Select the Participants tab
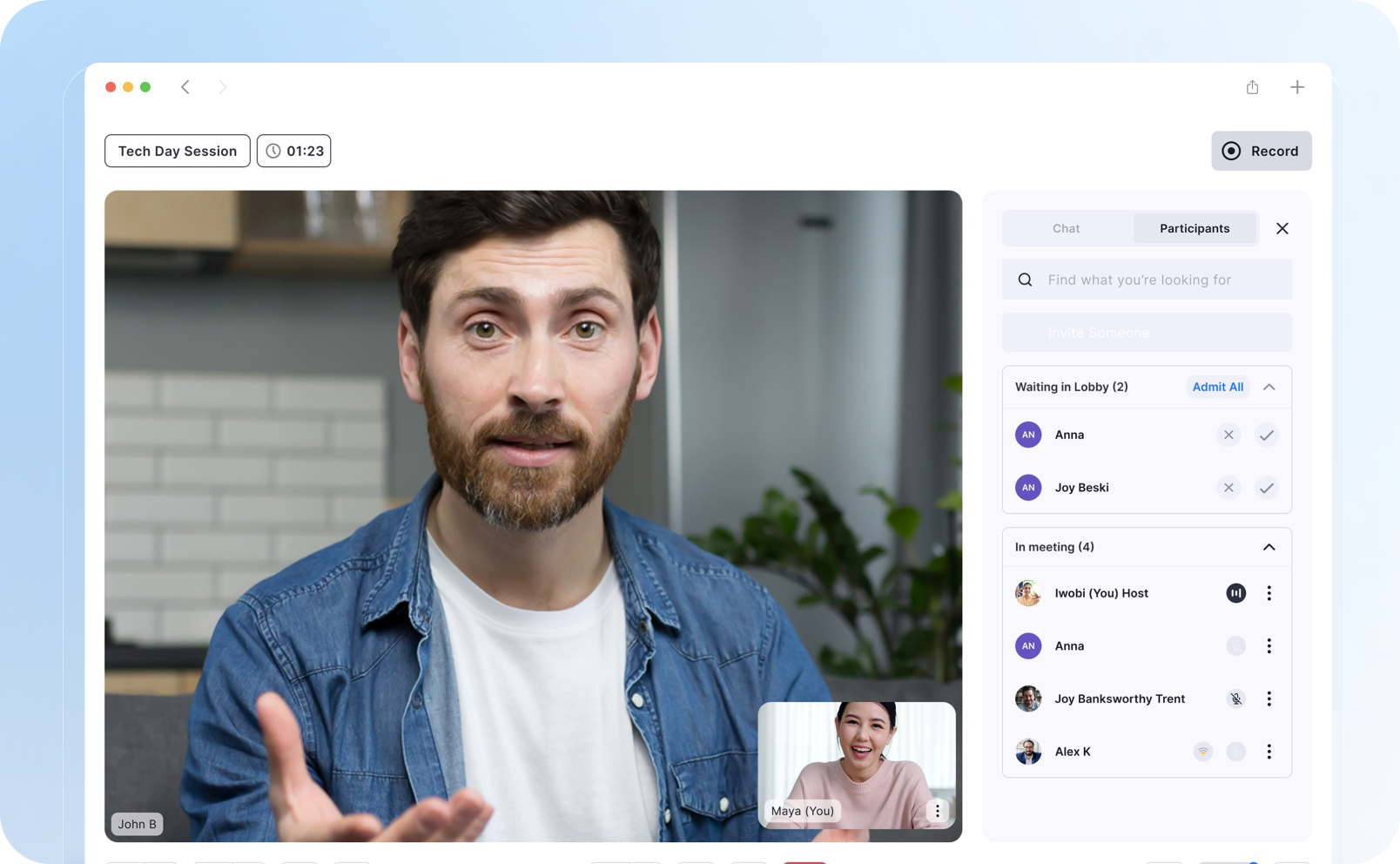1400x864 pixels. click(1194, 228)
